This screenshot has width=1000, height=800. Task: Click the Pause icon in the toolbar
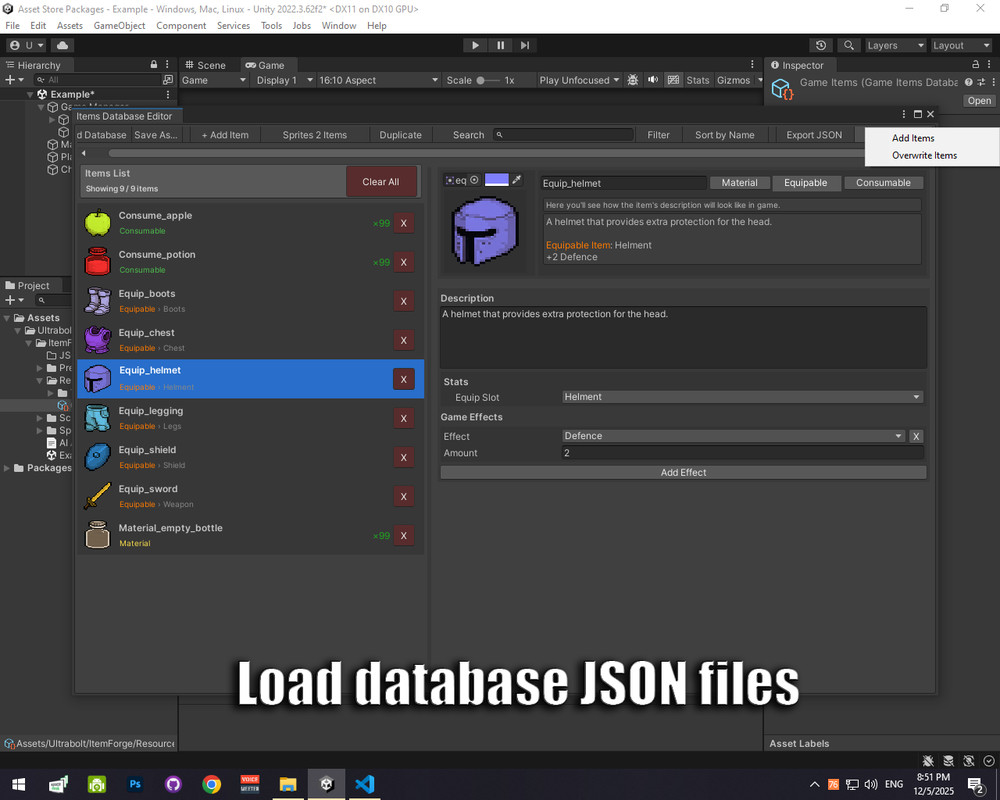tap(500, 45)
